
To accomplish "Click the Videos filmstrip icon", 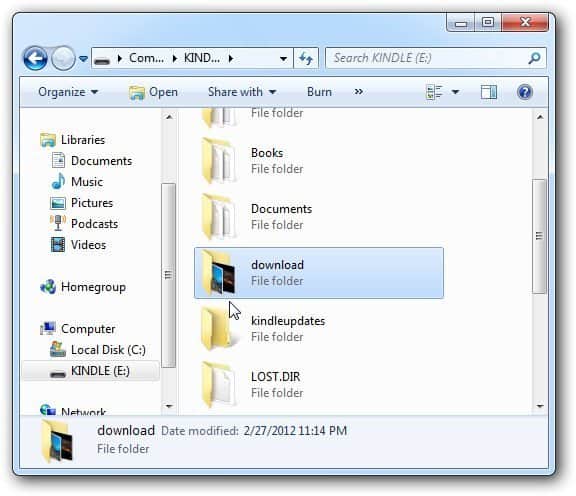I will coord(58,245).
